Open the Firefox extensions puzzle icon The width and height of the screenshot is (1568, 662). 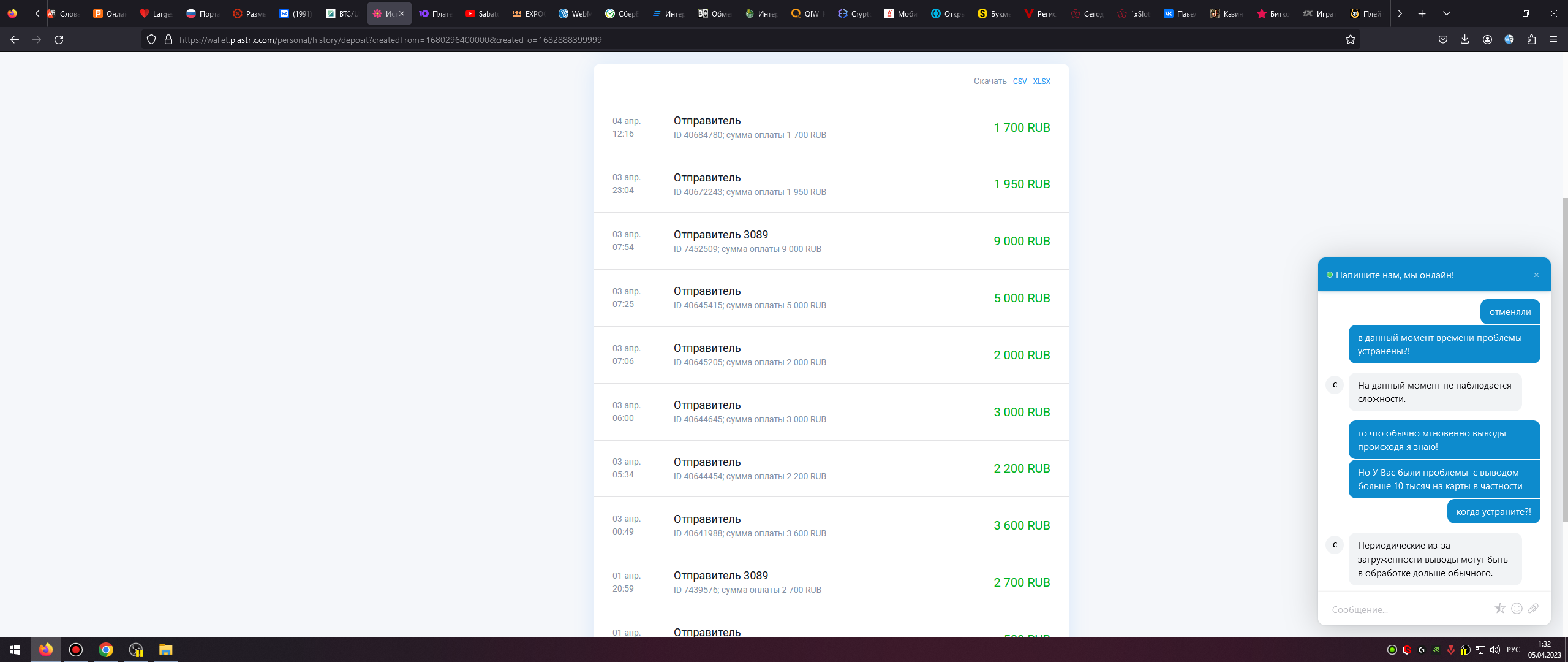click(1531, 40)
